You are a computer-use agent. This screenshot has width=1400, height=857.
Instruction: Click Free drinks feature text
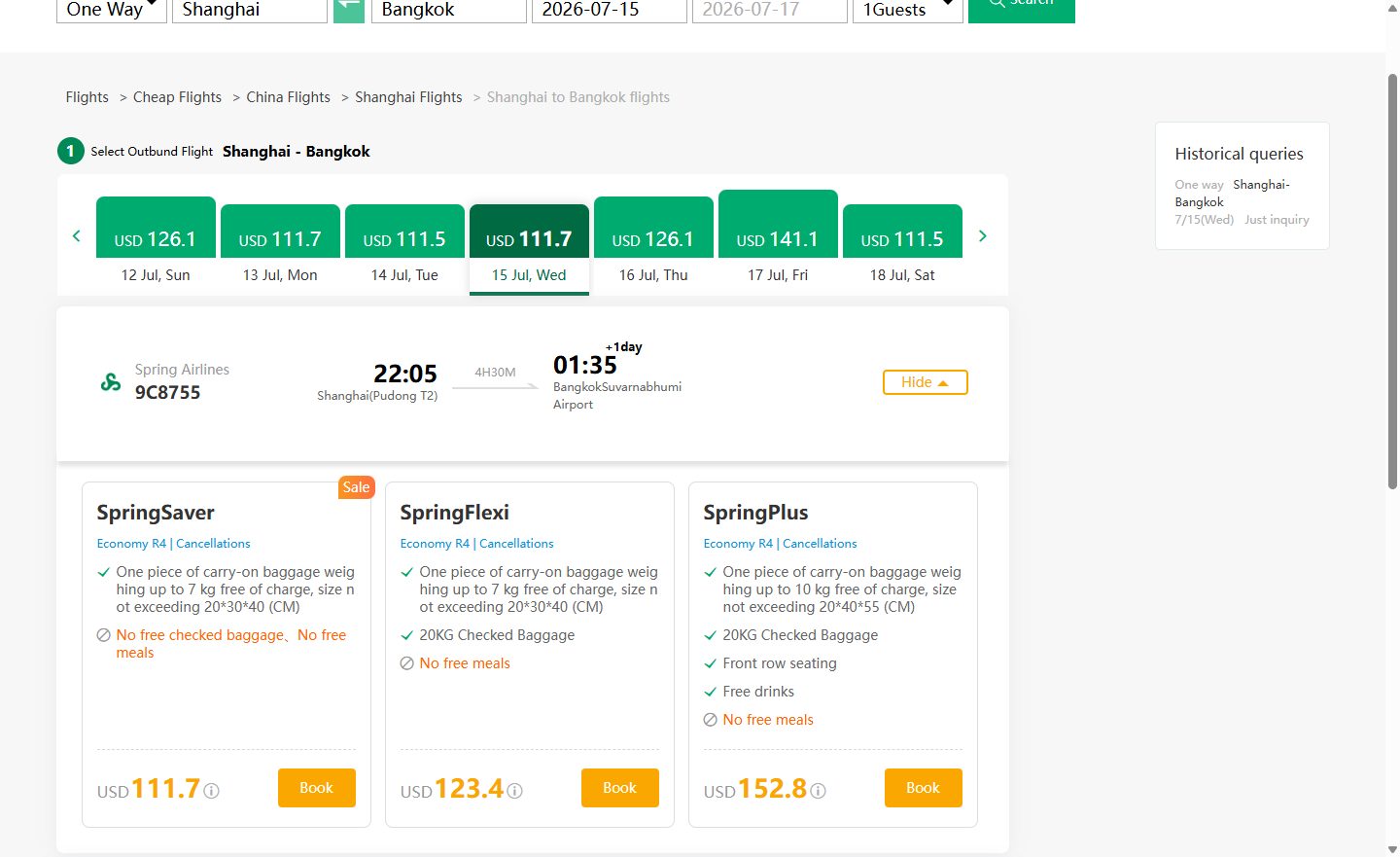(x=758, y=692)
